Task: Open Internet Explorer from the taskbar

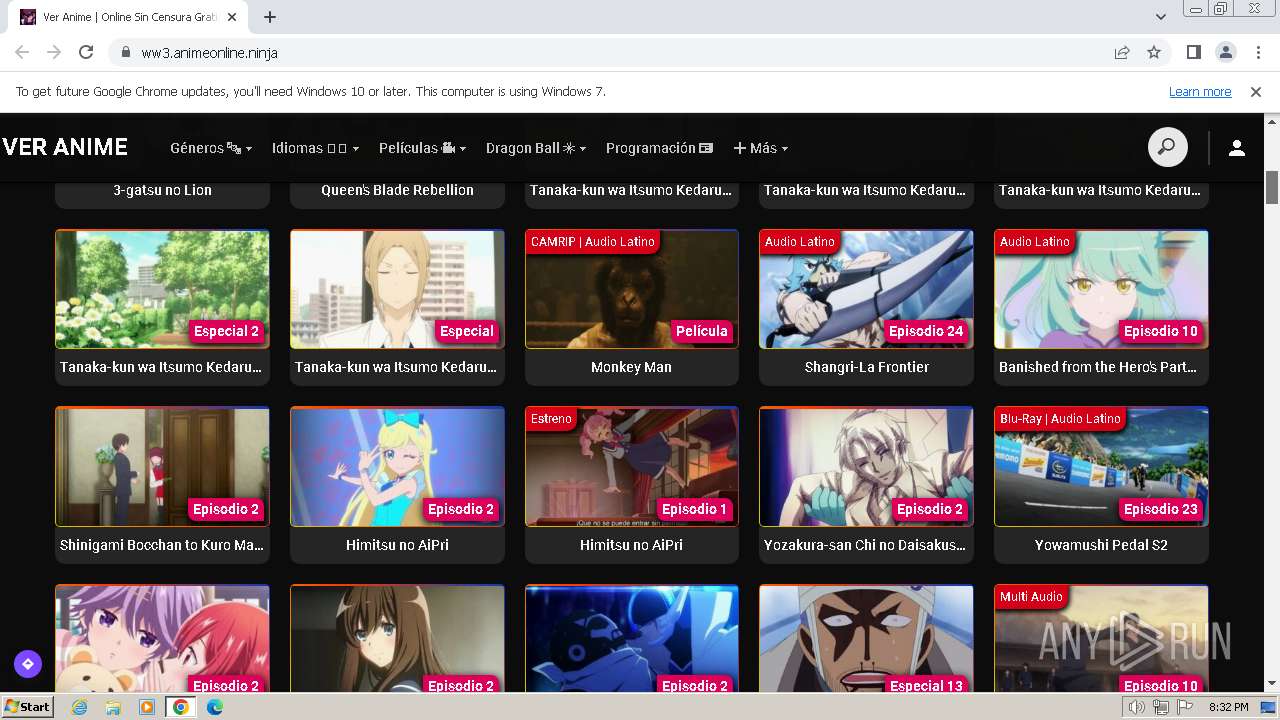Action: pyautogui.click(x=79, y=707)
